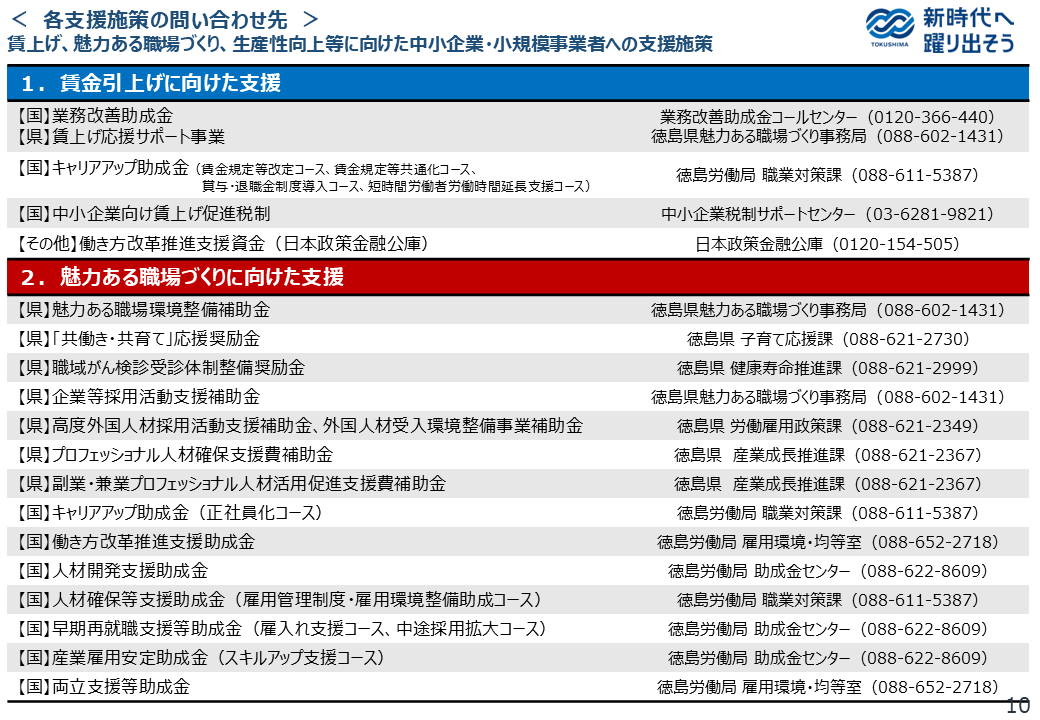Click 【県】賃上げ応援サポート事業 entry
This screenshot has width=1040, height=720.
(120, 137)
